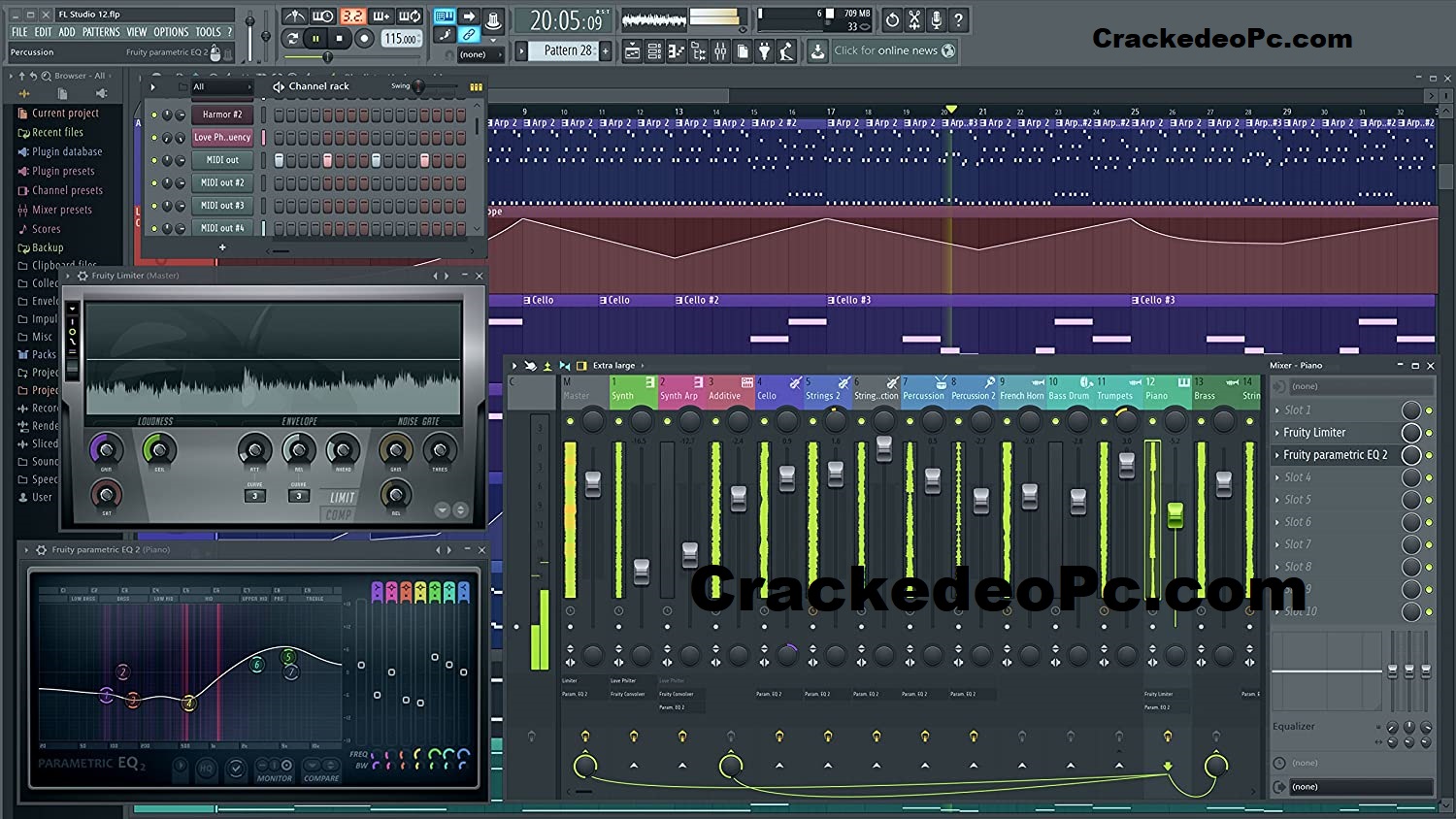1456x819 pixels.
Task: Expand Mixer presets folder
Action: coord(54,210)
